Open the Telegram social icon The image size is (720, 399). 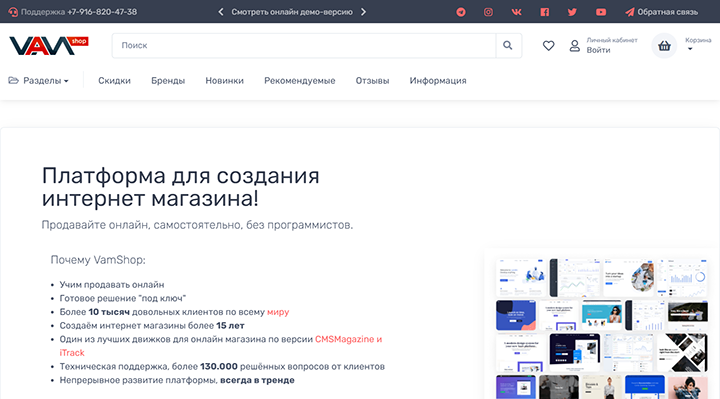coord(461,12)
